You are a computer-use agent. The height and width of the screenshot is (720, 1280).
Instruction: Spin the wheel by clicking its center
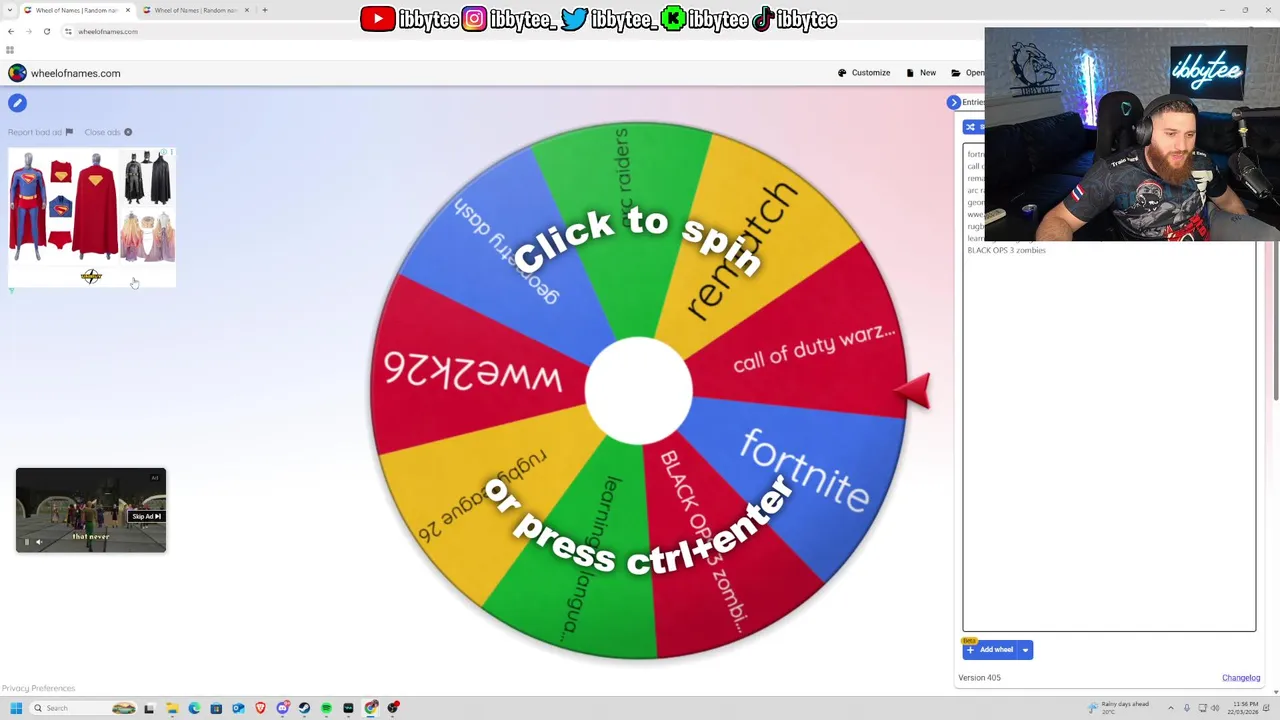click(x=638, y=390)
